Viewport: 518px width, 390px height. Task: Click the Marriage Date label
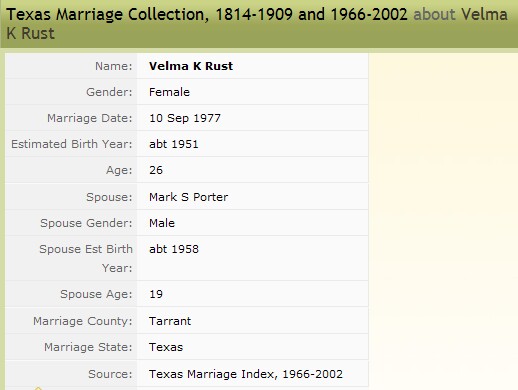coord(90,118)
